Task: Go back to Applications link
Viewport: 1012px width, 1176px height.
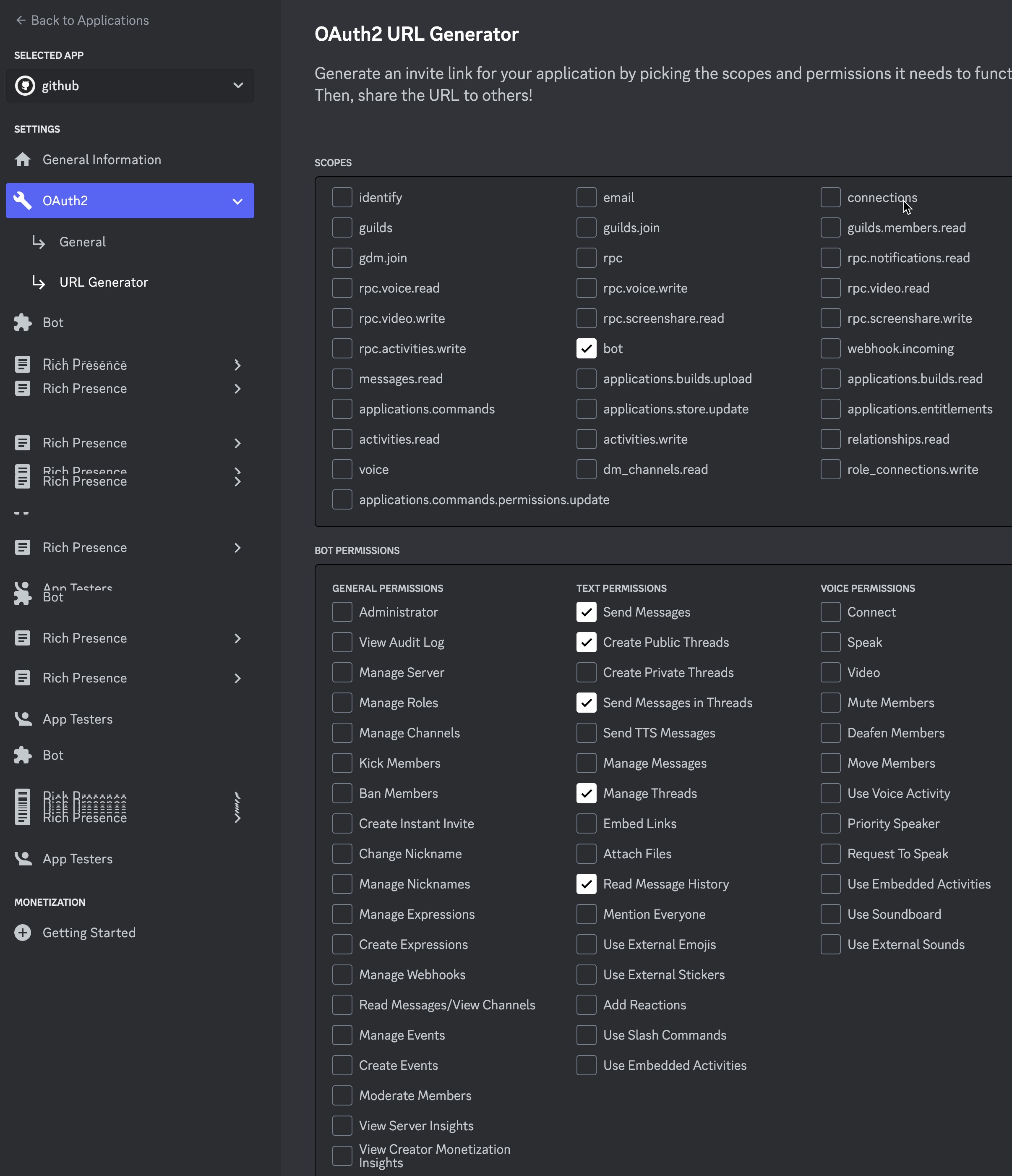Action: (90, 21)
